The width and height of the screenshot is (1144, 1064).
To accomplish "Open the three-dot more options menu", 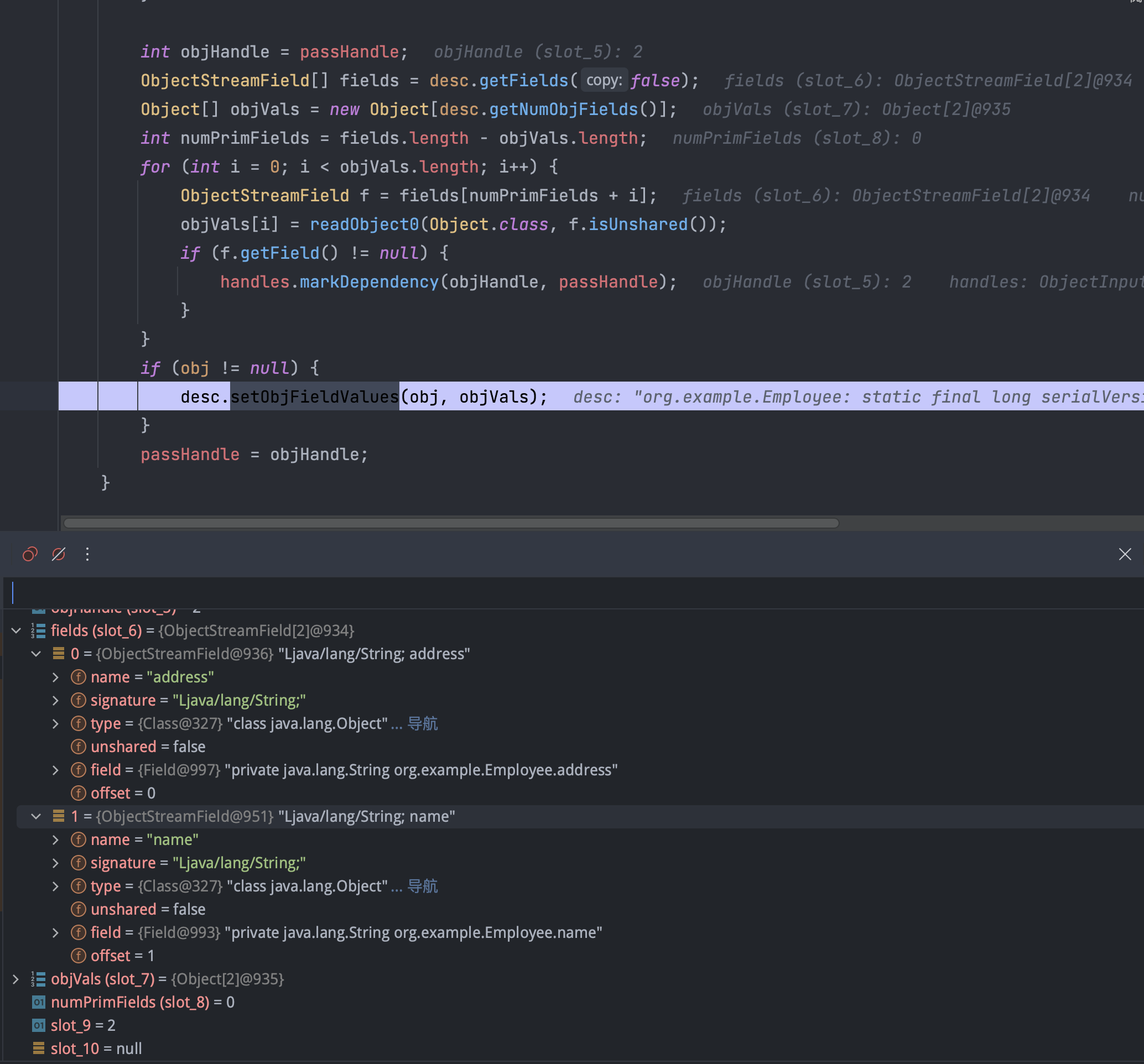I will [87, 554].
